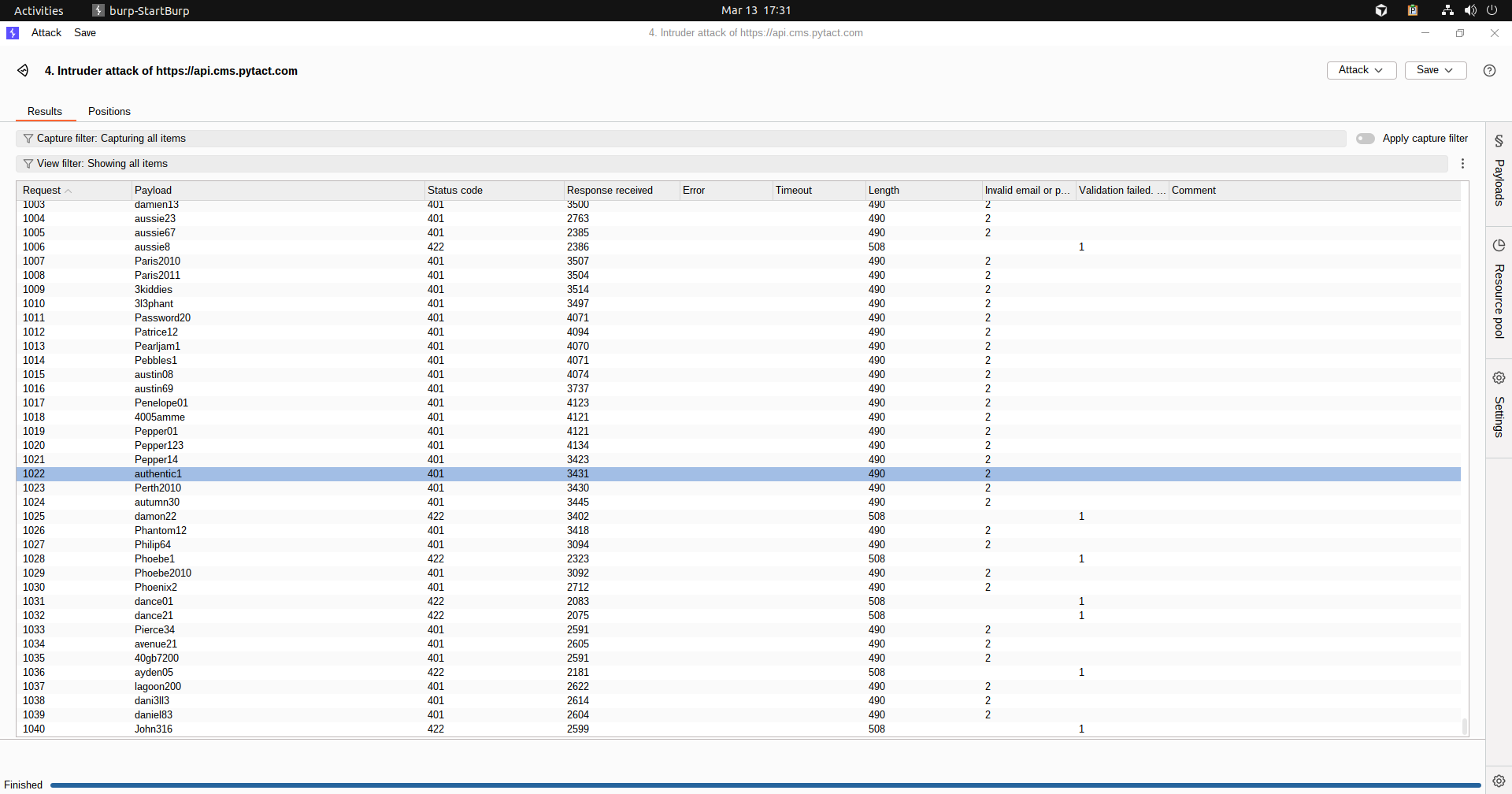The height and width of the screenshot is (794, 1512).
Task: Open the Capture filter settings bar
Action: point(680,139)
